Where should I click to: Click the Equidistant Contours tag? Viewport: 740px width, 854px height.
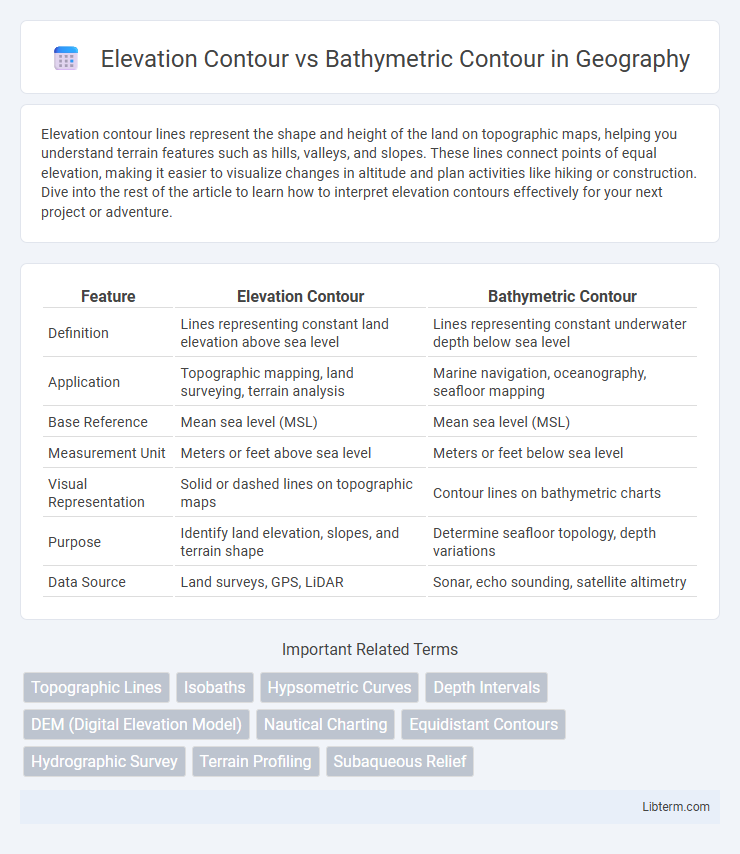484,724
